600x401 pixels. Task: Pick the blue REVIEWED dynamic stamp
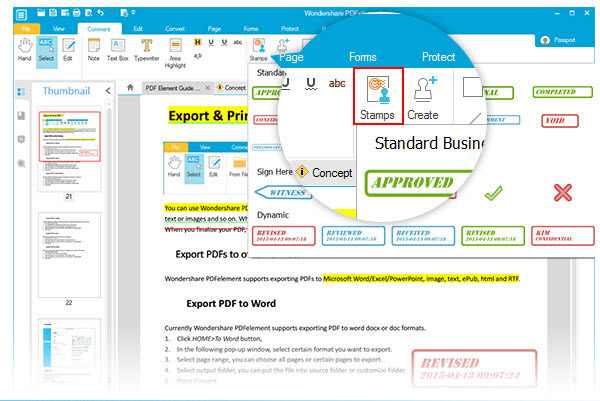353,236
